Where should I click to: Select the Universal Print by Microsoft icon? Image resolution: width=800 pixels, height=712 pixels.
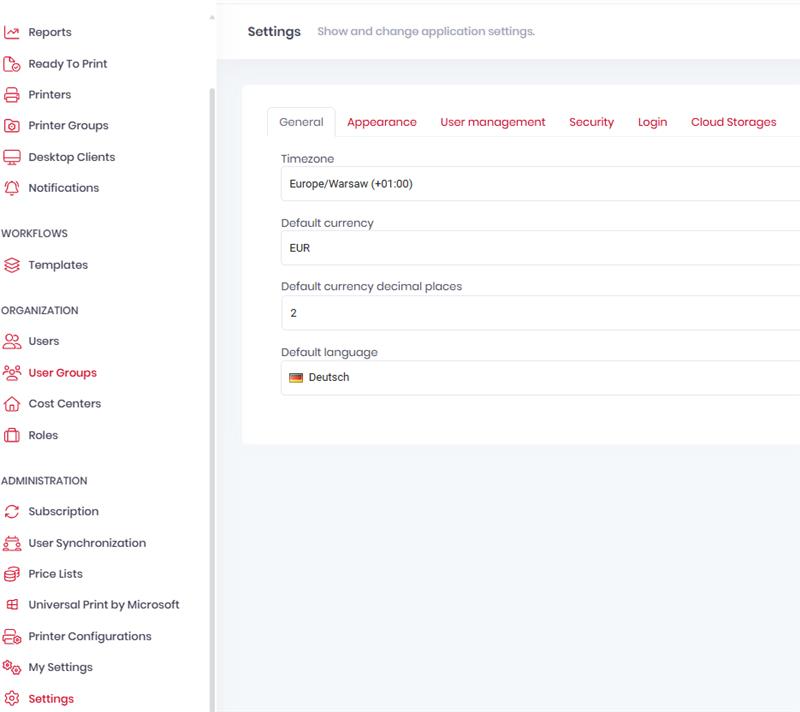tap(12, 605)
